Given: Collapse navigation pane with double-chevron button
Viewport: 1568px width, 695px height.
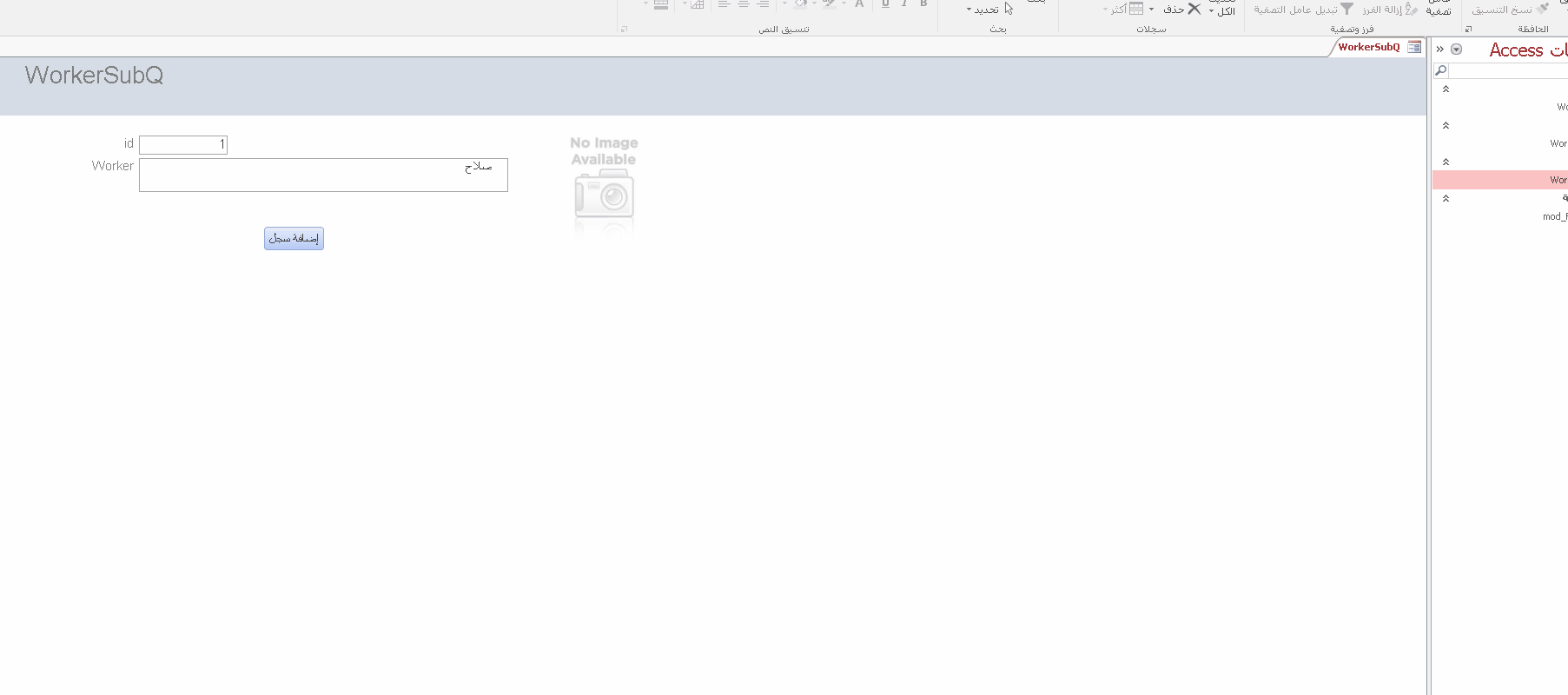Looking at the screenshot, I should point(1440,50).
